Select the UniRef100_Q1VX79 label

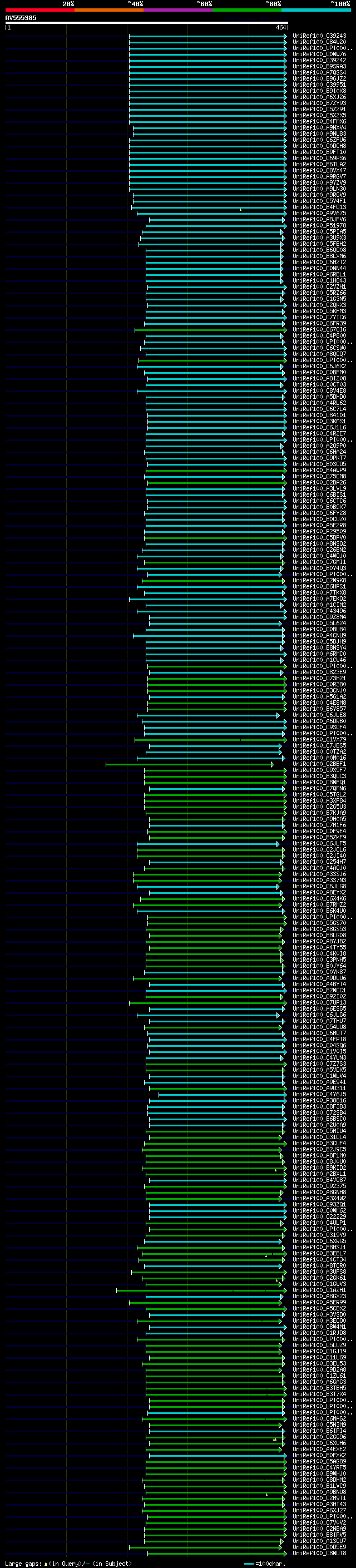[x=319, y=740]
